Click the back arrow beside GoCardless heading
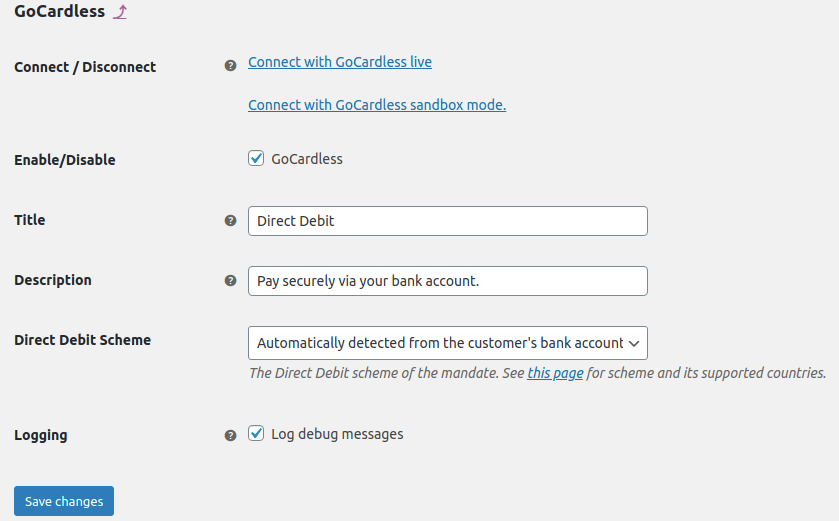The width and height of the screenshot is (839, 521). coord(120,12)
